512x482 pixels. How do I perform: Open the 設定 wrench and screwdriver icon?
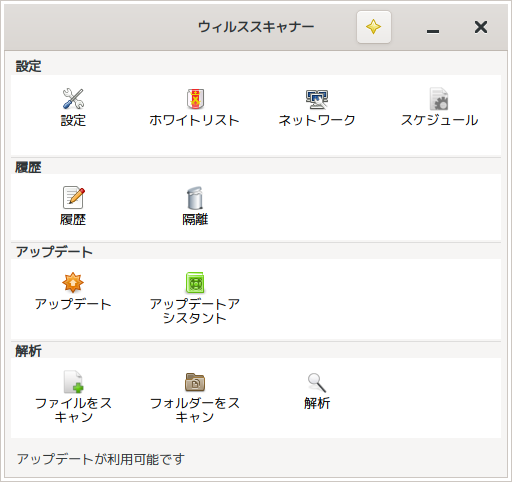73,99
